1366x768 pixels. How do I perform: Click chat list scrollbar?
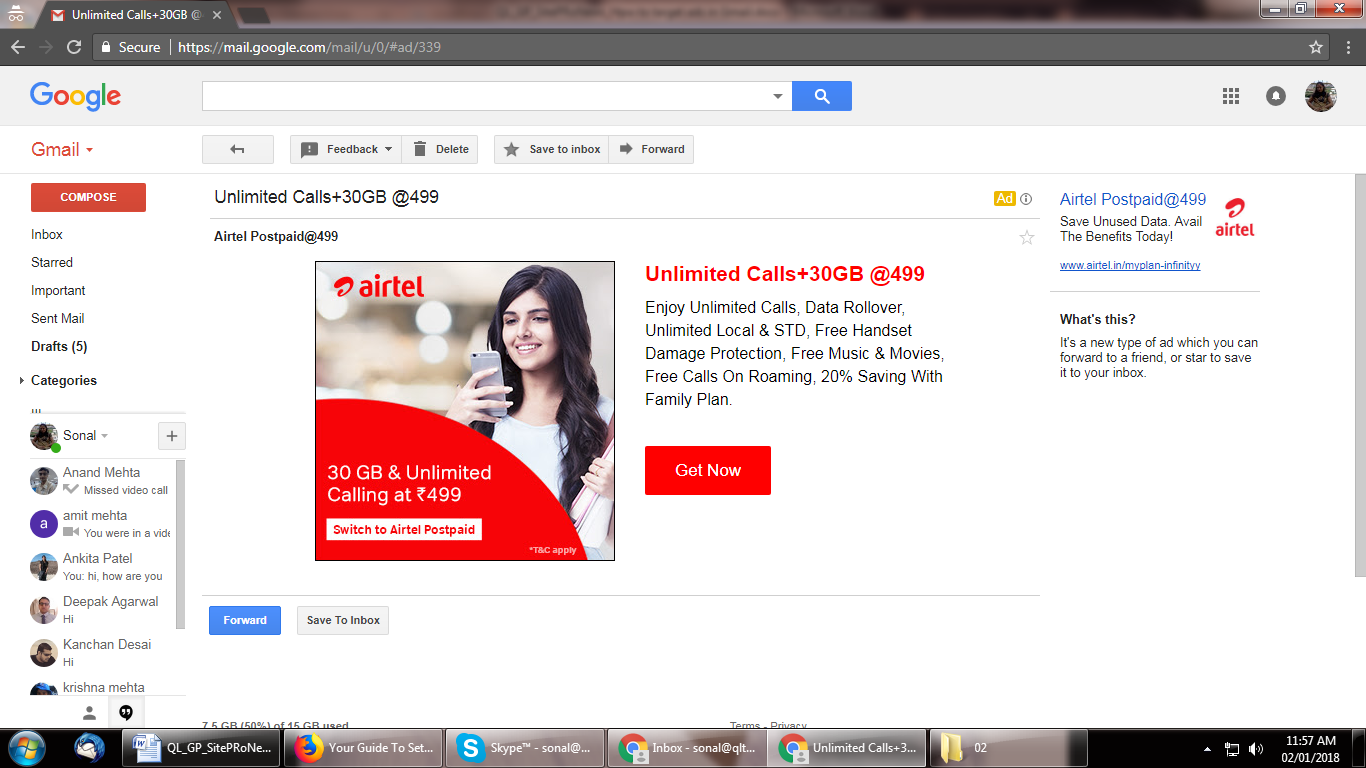pos(181,544)
